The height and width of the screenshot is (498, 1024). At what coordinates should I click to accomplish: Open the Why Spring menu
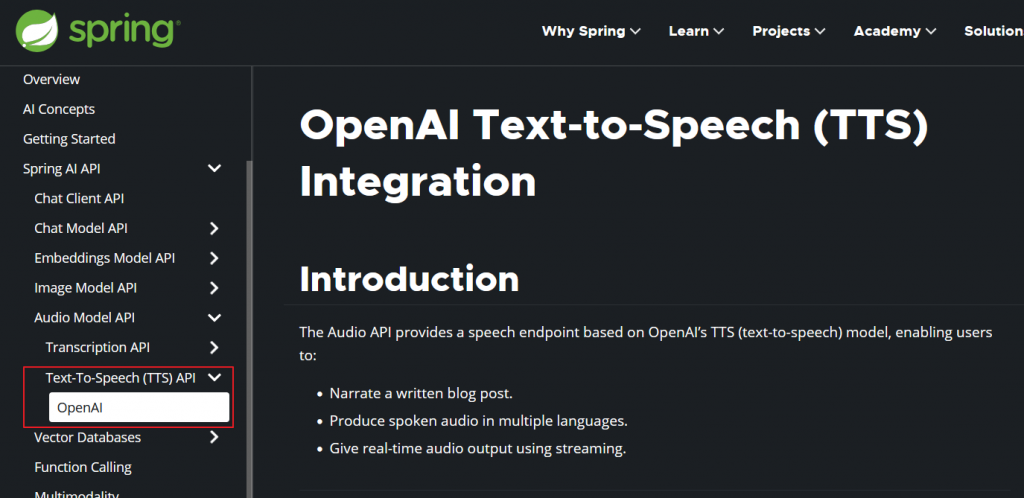pos(591,31)
